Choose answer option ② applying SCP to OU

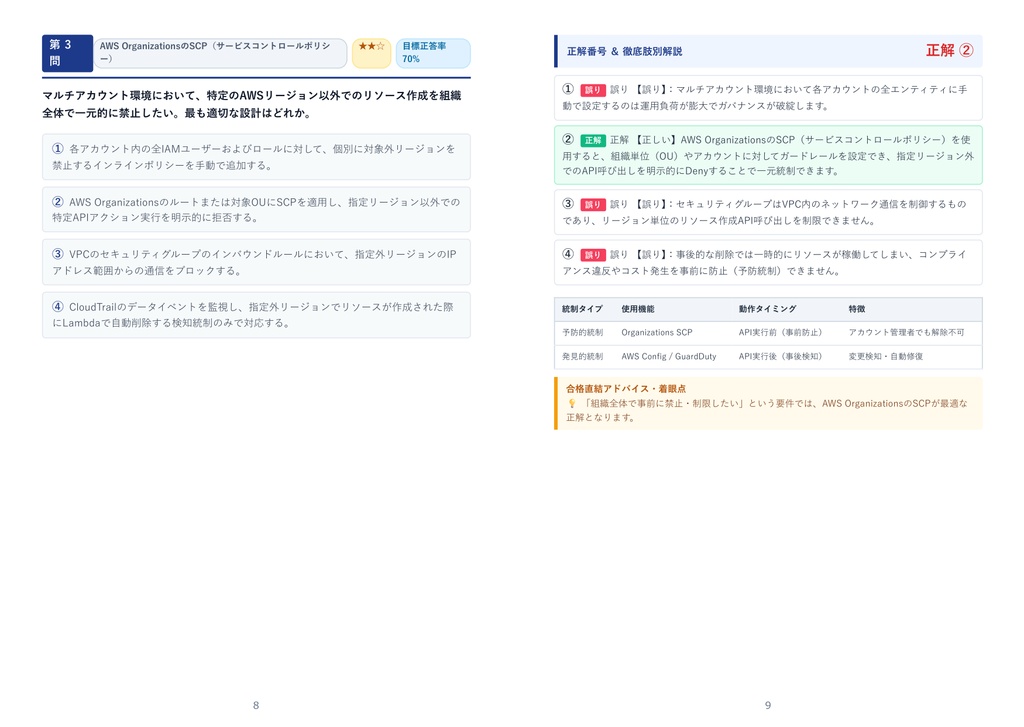[x=256, y=210]
